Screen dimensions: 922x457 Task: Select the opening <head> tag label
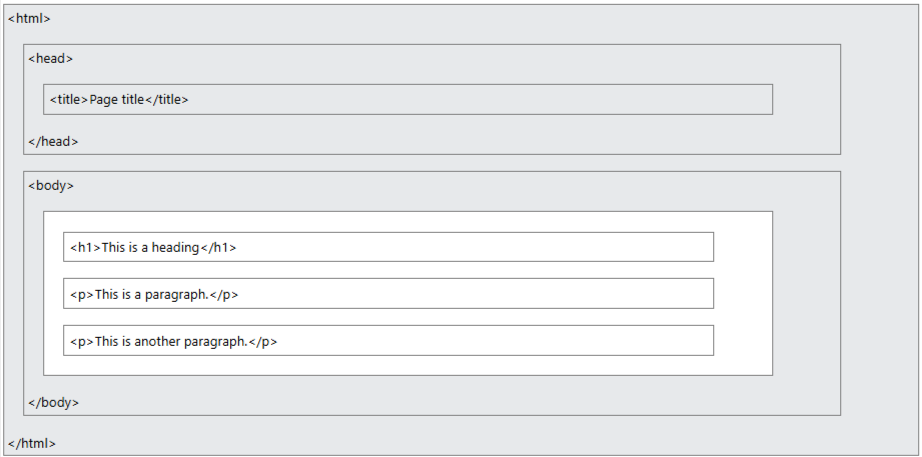click(x=51, y=59)
